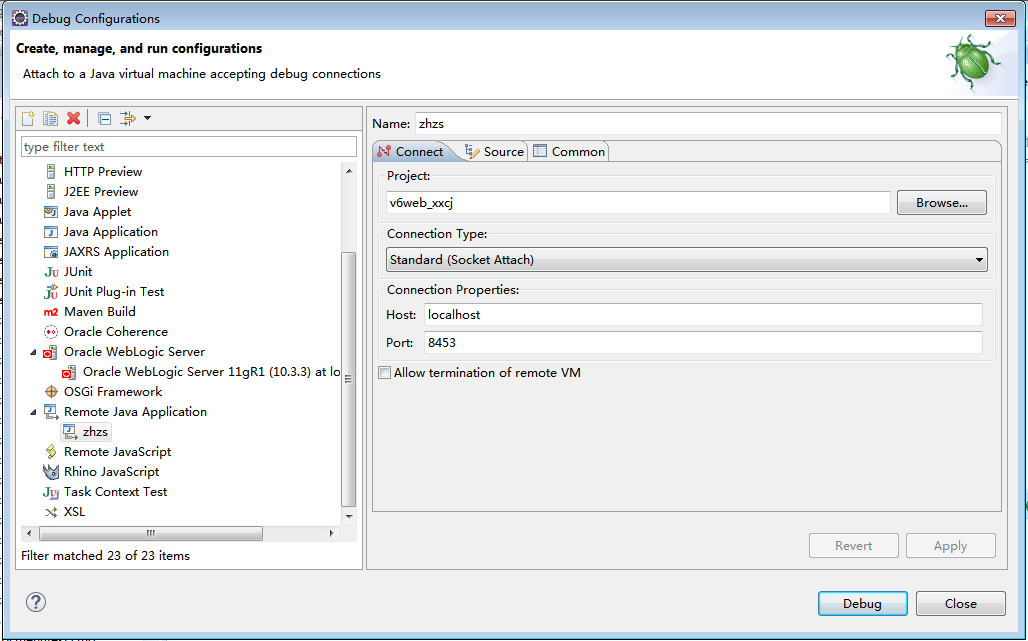Viewport: 1028px width, 641px height.
Task: Select Java Application configuration type
Action: pyautogui.click(x=111, y=232)
